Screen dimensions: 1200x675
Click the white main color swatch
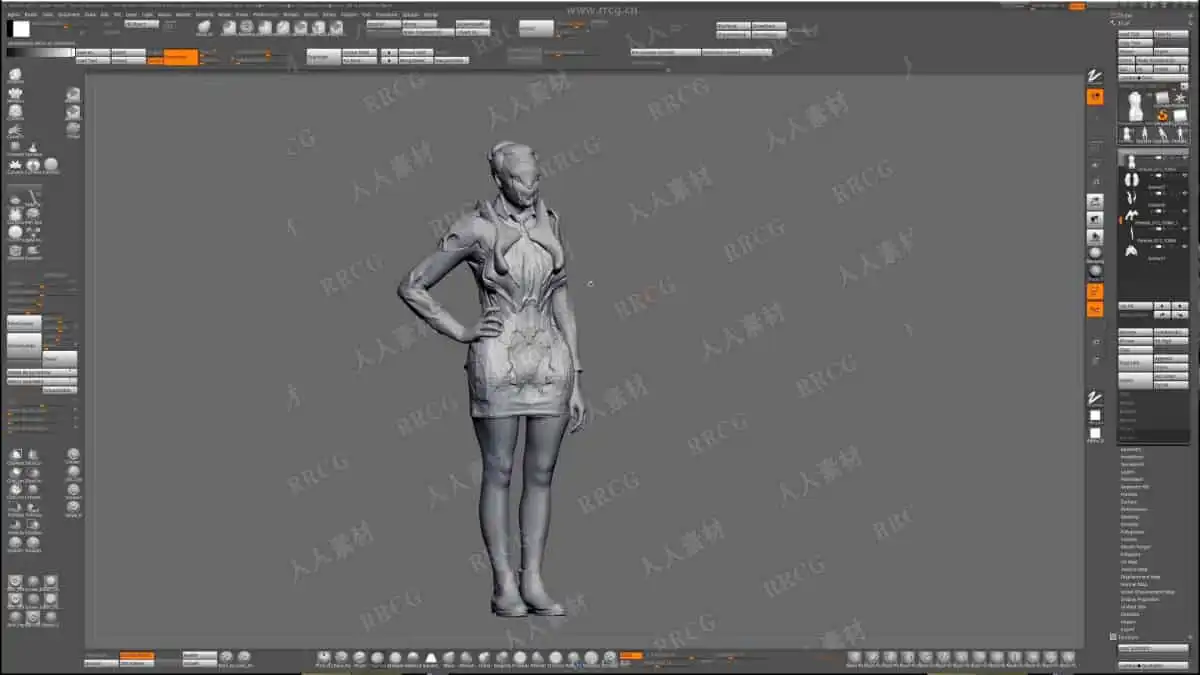pyautogui.click(x=21, y=29)
